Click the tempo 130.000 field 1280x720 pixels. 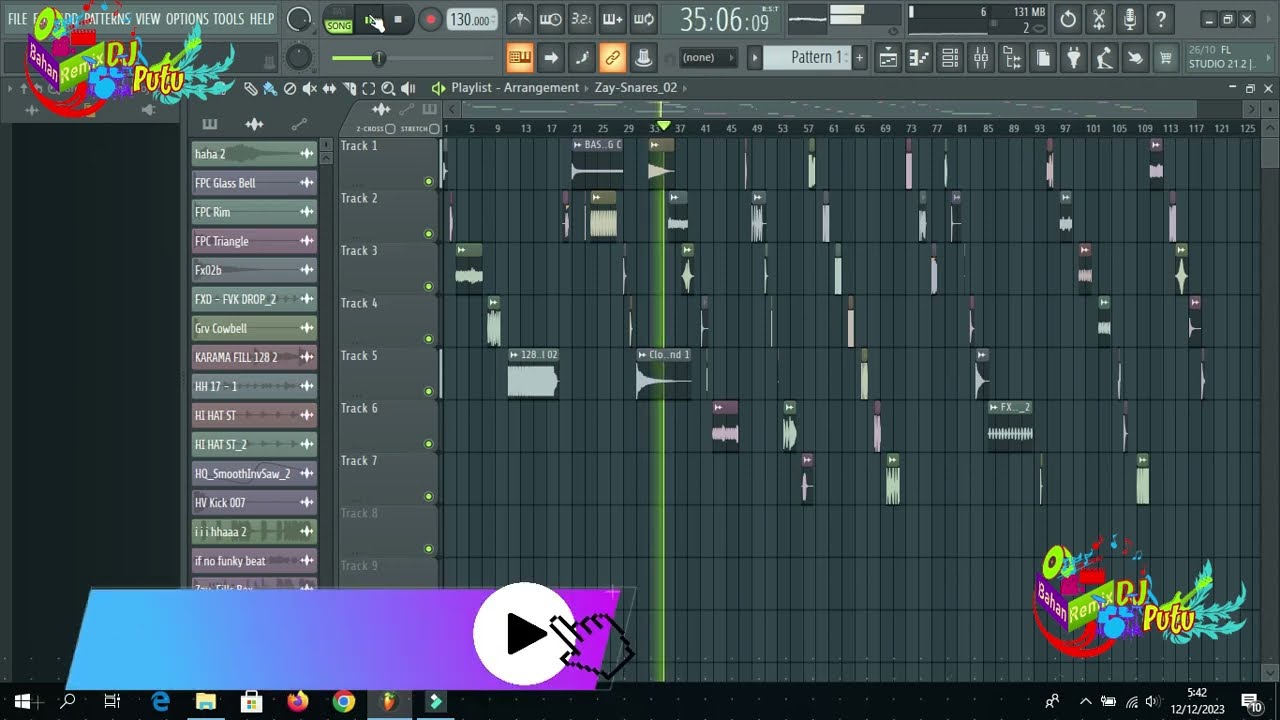pyautogui.click(x=471, y=20)
